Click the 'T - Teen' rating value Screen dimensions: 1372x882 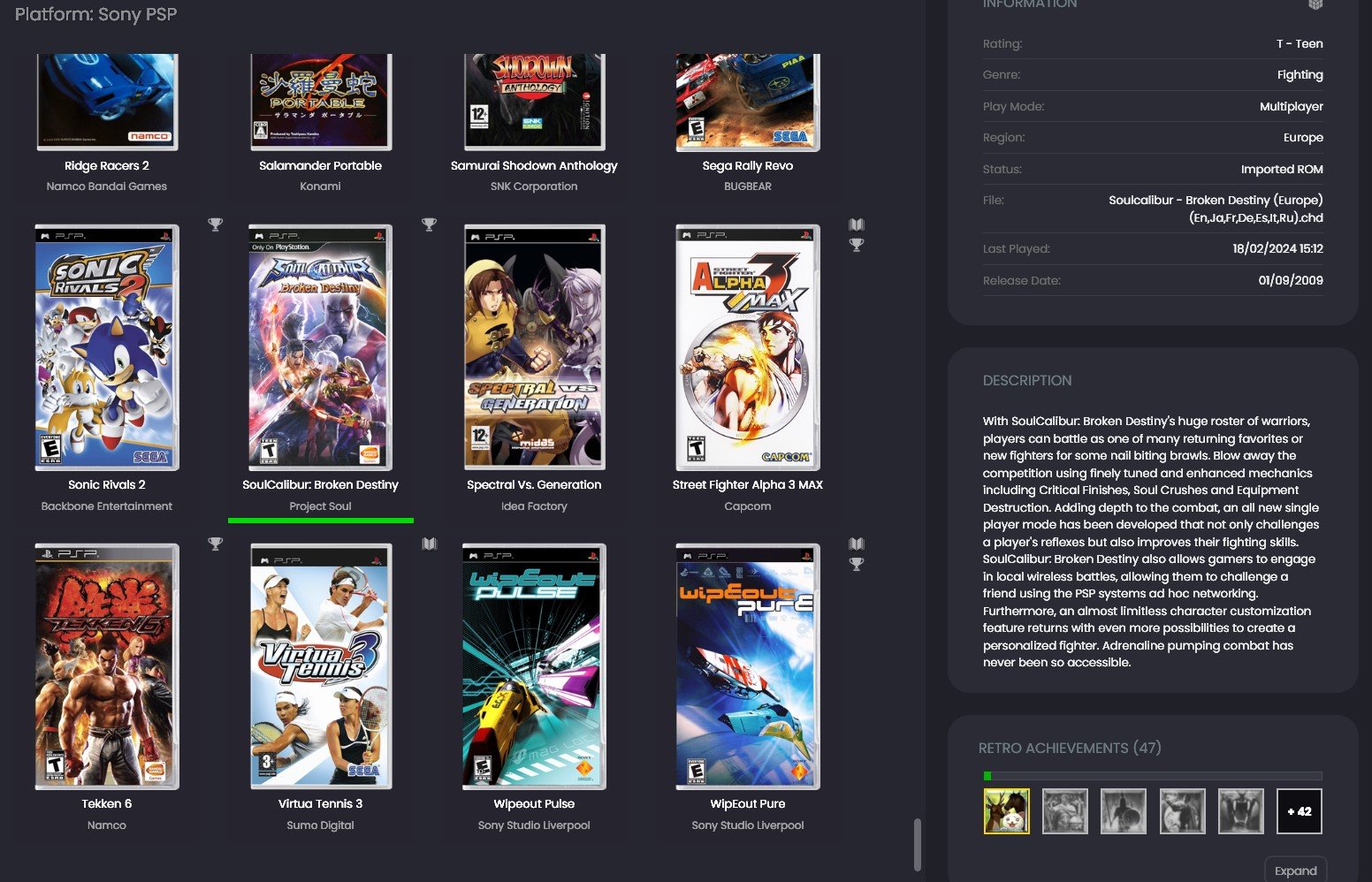[1300, 43]
